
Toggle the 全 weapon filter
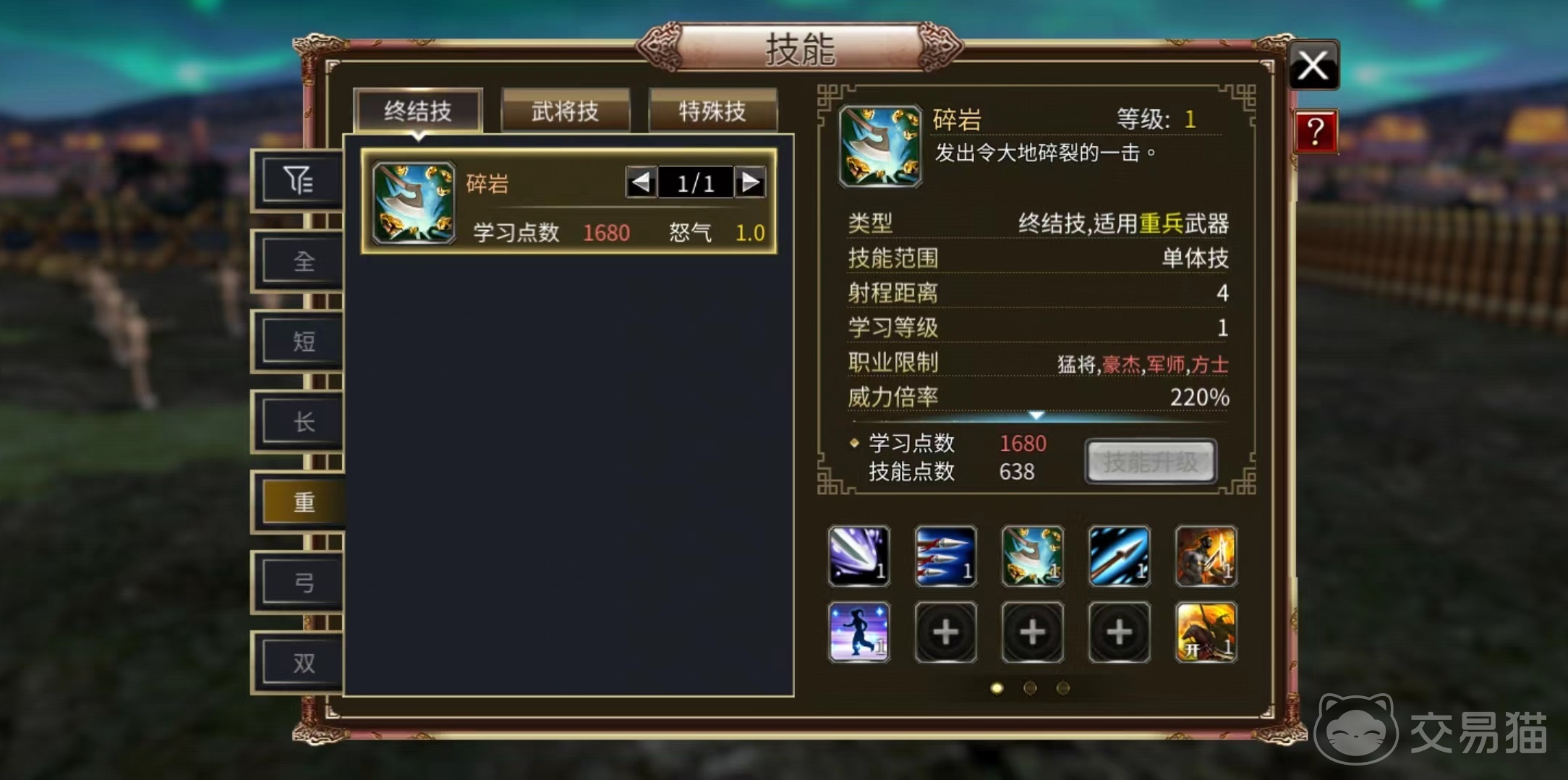click(303, 261)
